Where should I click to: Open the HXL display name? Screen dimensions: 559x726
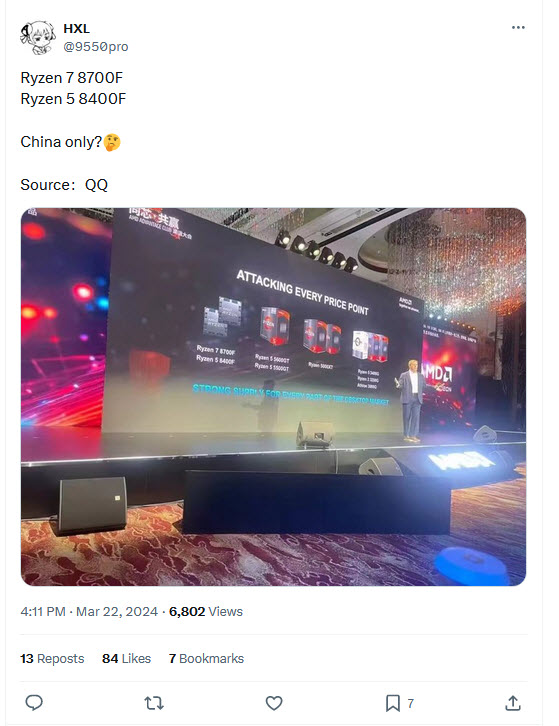tap(76, 29)
